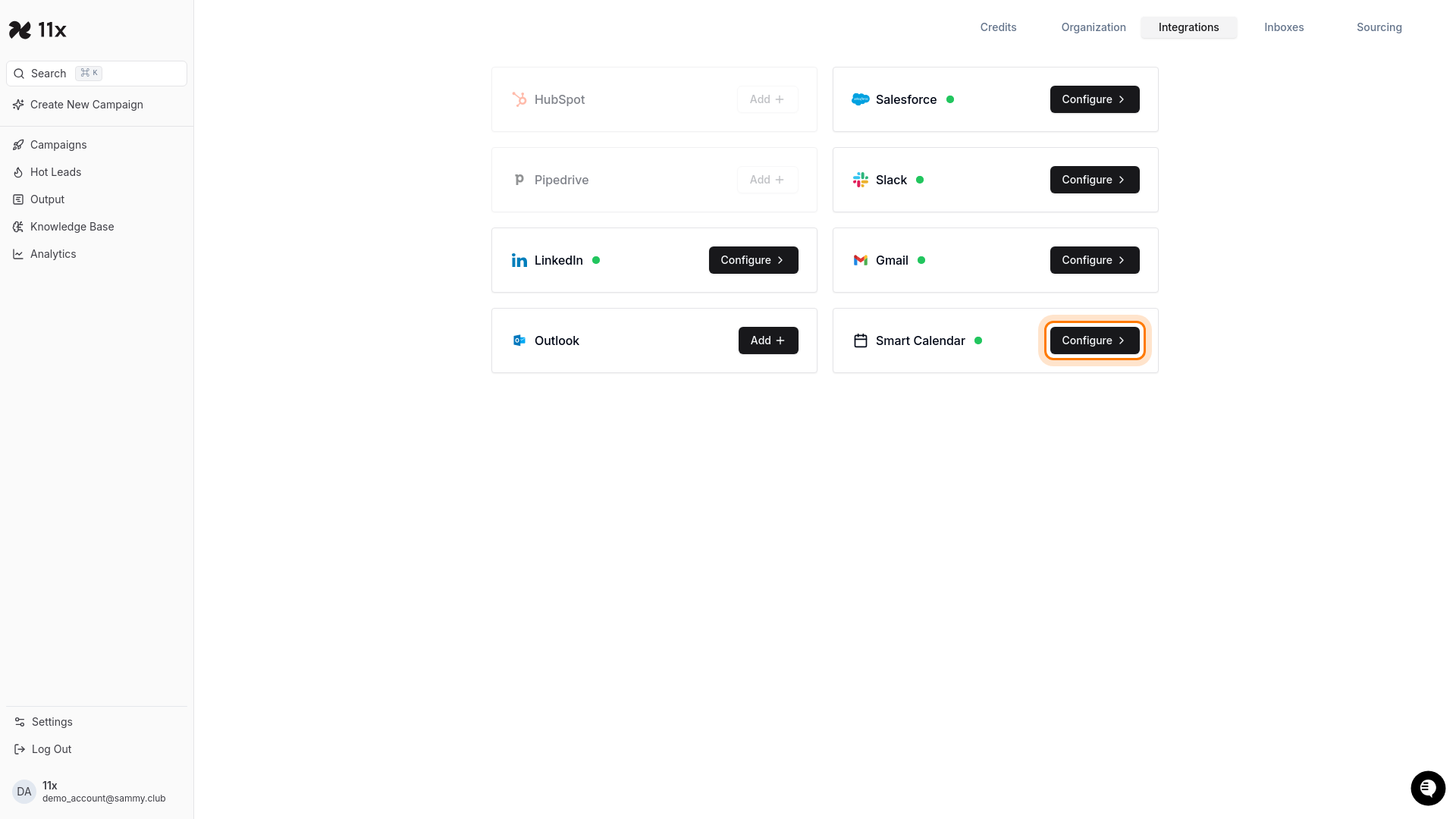Click the 11x logo
The height and width of the screenshot is (819, 1456).
coord(37,30)
